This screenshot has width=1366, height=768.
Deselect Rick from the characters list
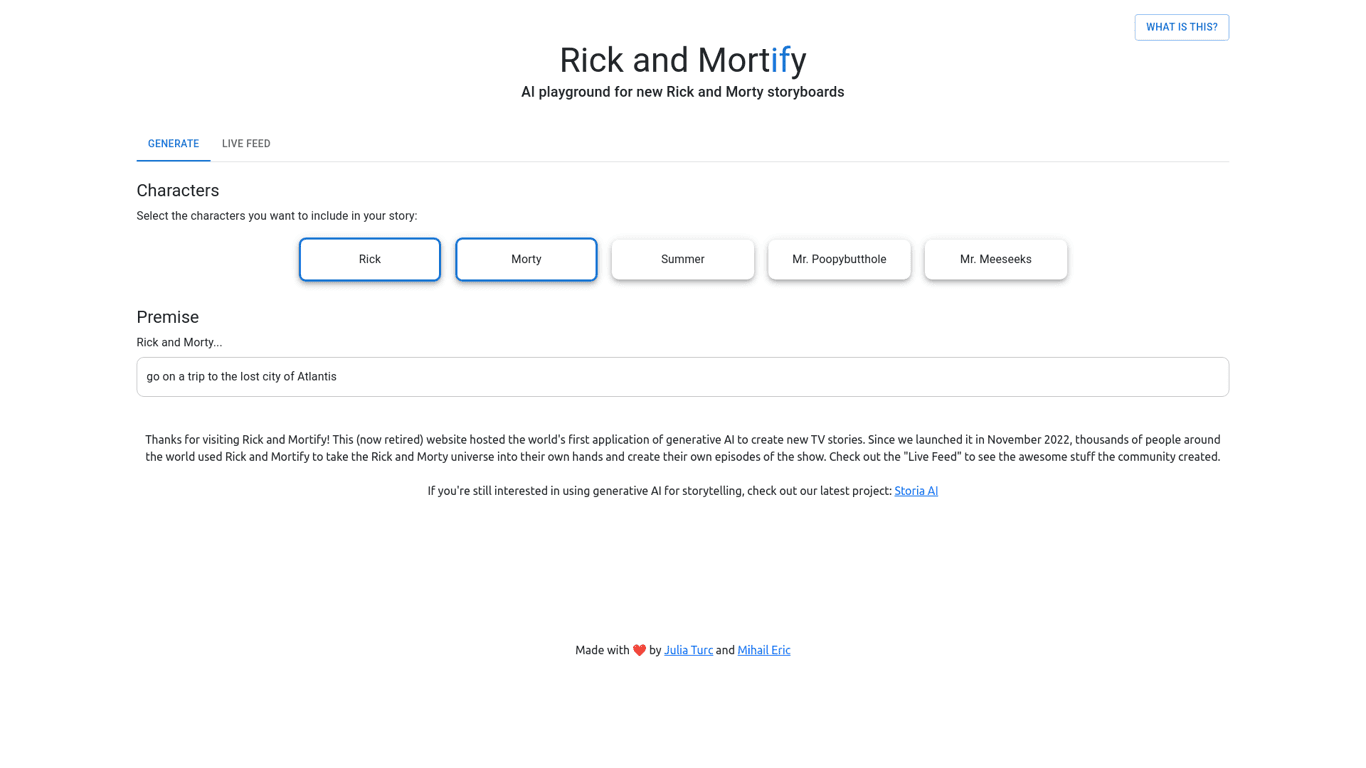click(369, 259)
